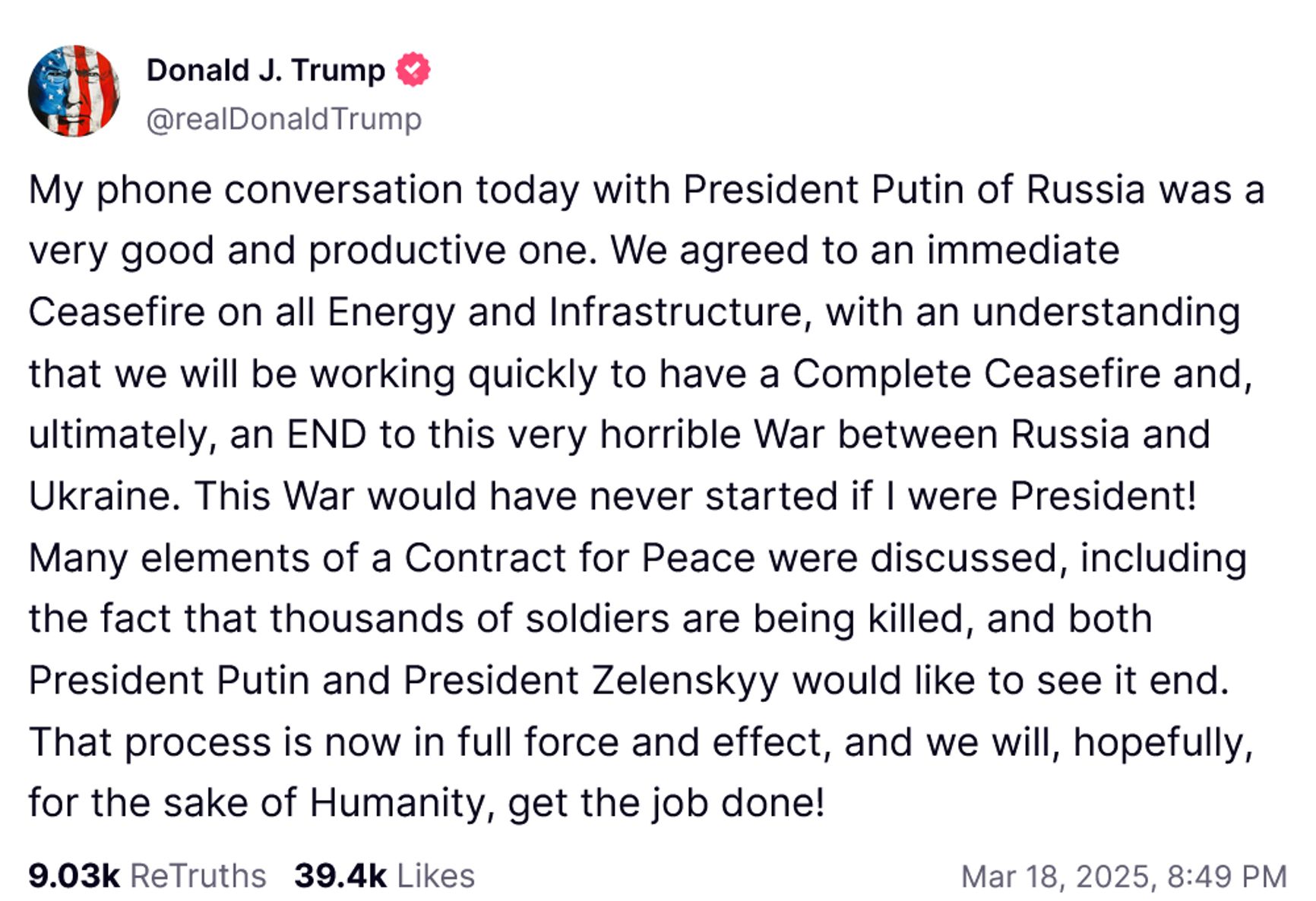Open the 39.4k likes number
The height and width of the screenshot is (901, 1316).
coord(340,876)
